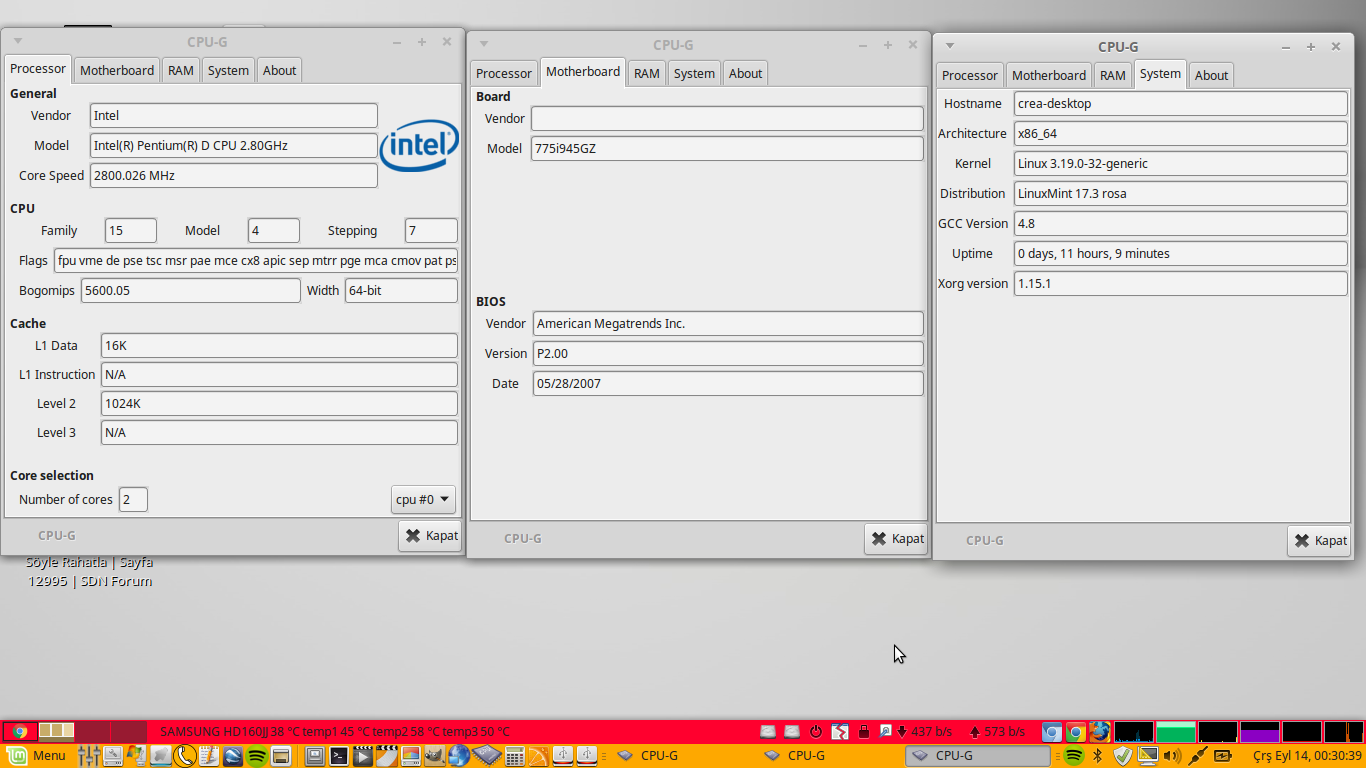This screenshot has height=768, width=1366.
Task: Switch to System tab in left CPU-G window
Action: pyautogui.click(x=228, y=70)
